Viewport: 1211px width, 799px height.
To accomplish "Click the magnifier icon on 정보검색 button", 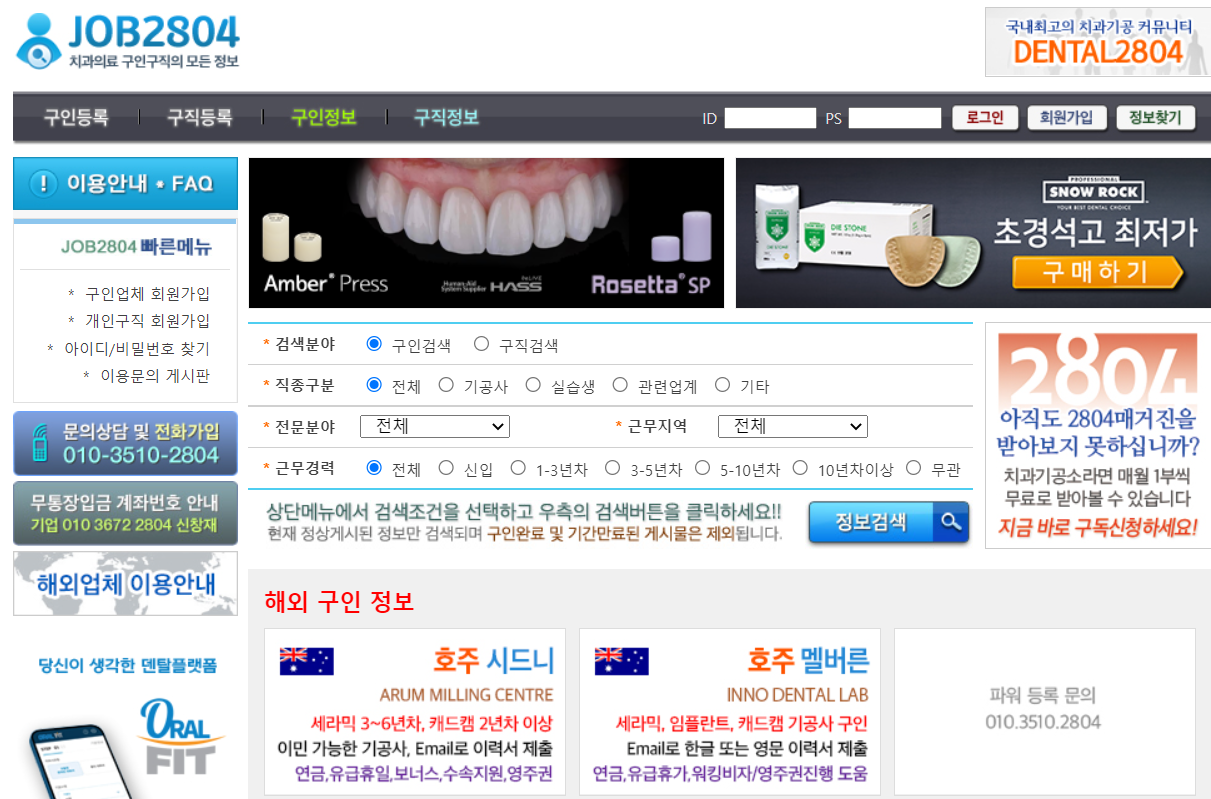I will coord(951,521).
